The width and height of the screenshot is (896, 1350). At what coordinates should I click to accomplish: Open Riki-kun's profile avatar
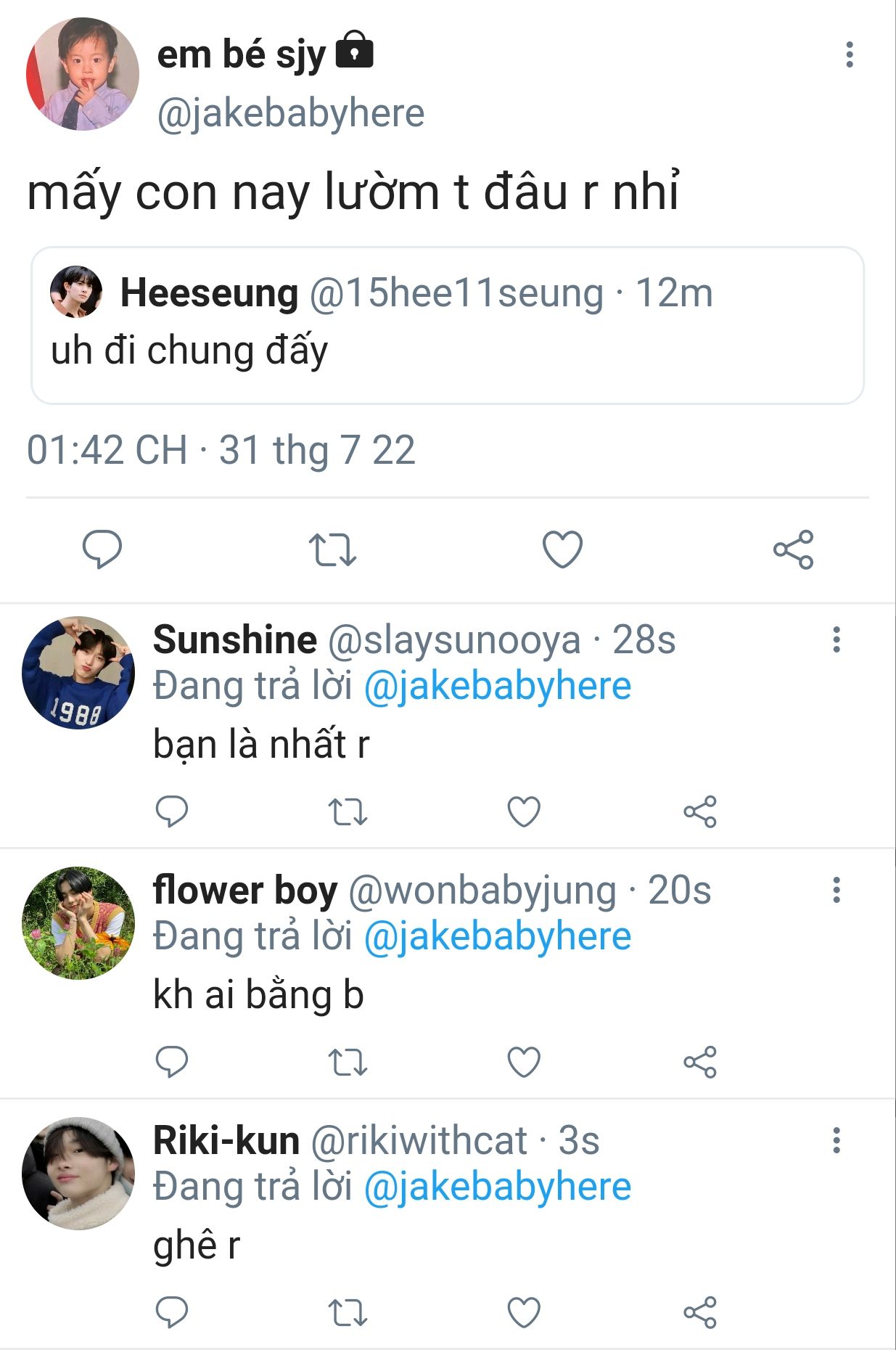point(78,1174)
